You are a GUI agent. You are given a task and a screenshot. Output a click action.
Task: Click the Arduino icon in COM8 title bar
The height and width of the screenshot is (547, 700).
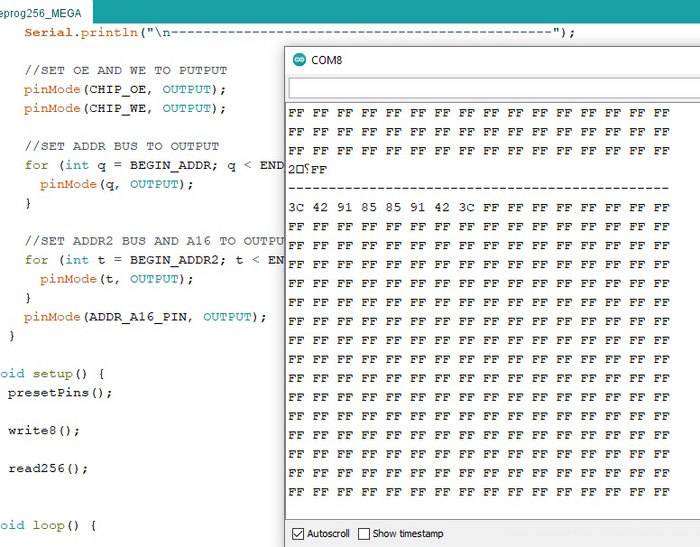[x=298, y=60]
